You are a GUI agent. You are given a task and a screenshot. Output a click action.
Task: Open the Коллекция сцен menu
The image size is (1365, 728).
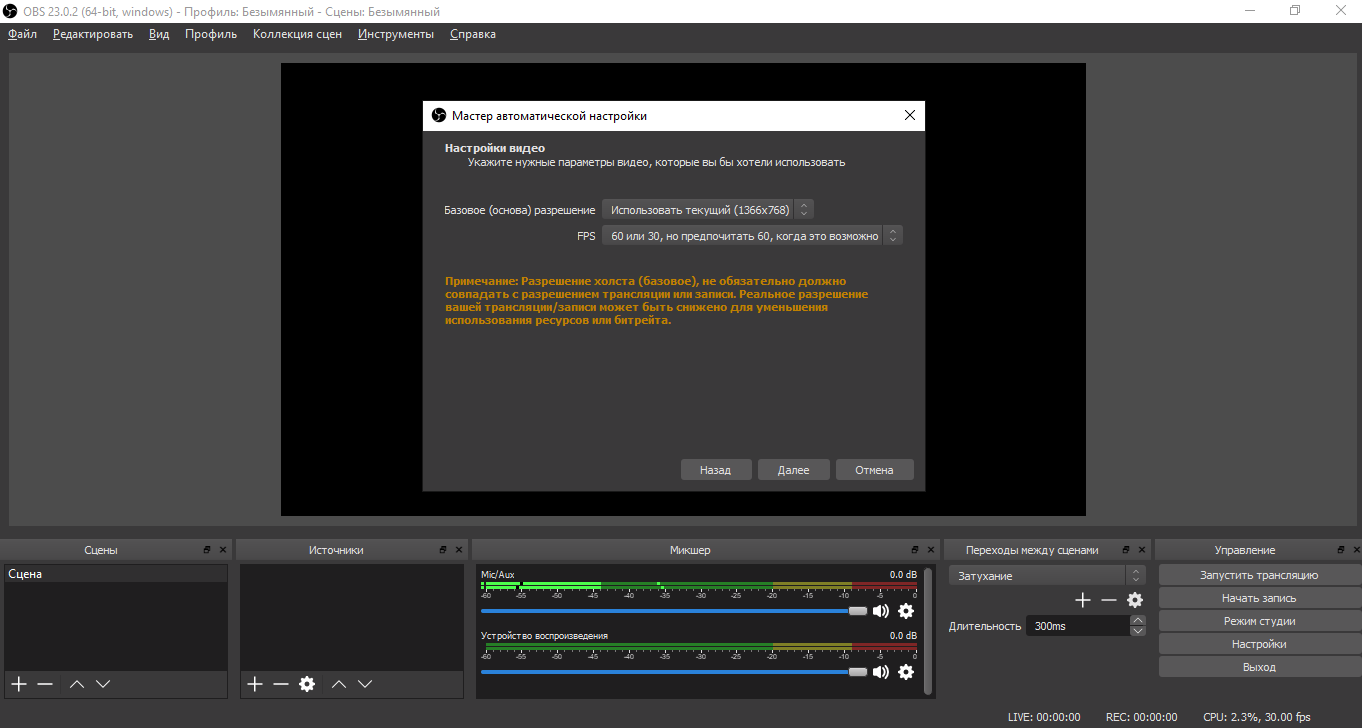tap(297, 34)
